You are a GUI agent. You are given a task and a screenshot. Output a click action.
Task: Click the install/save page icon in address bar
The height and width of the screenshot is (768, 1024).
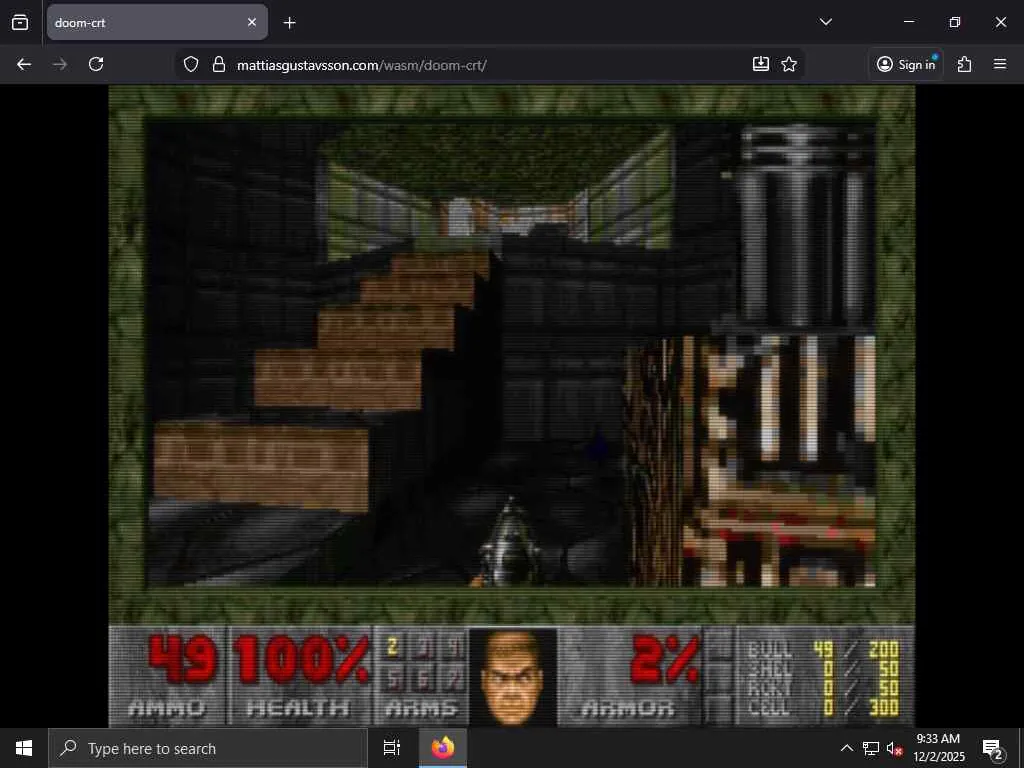761,64
